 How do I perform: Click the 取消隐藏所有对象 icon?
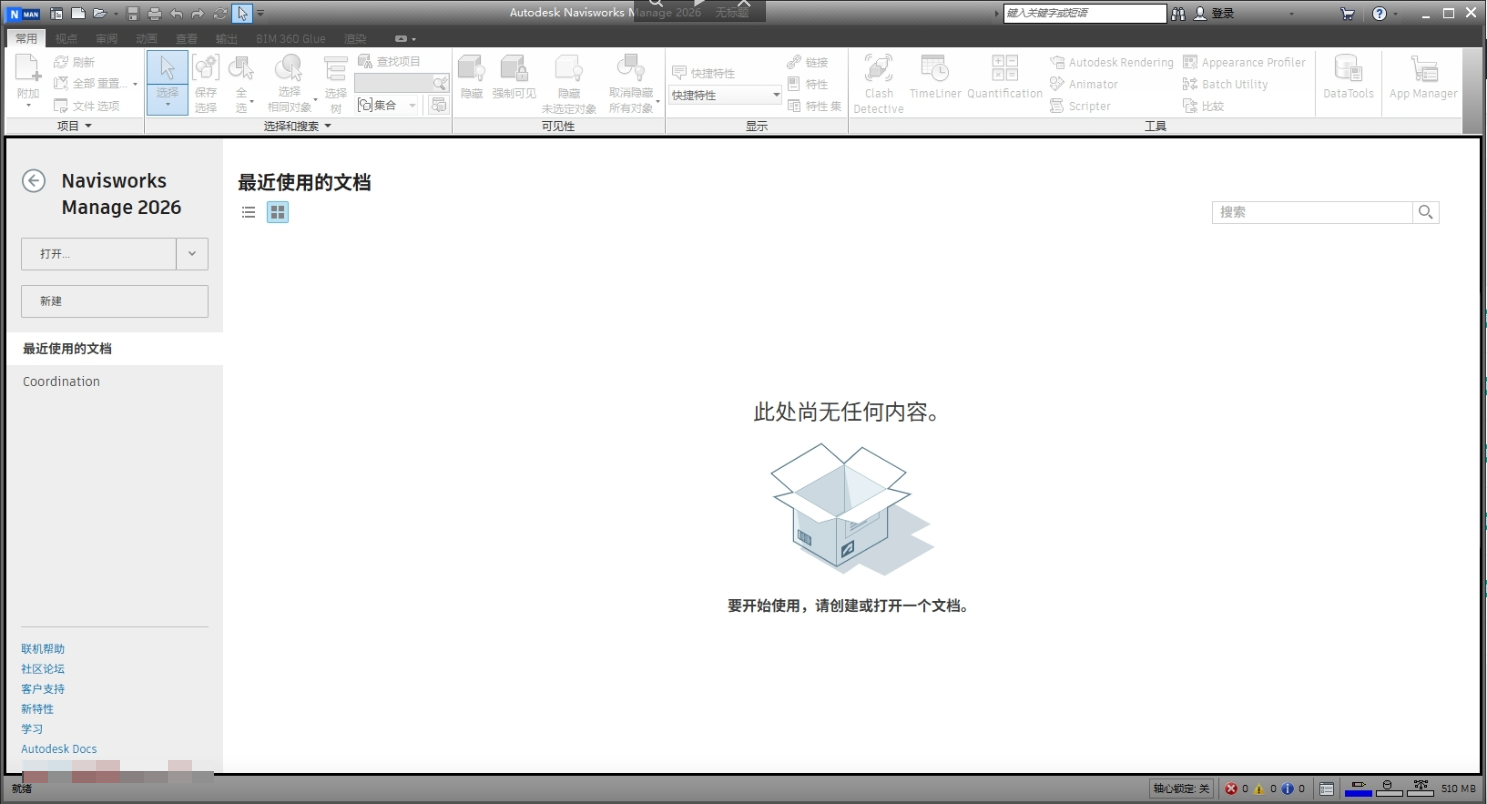630,68
